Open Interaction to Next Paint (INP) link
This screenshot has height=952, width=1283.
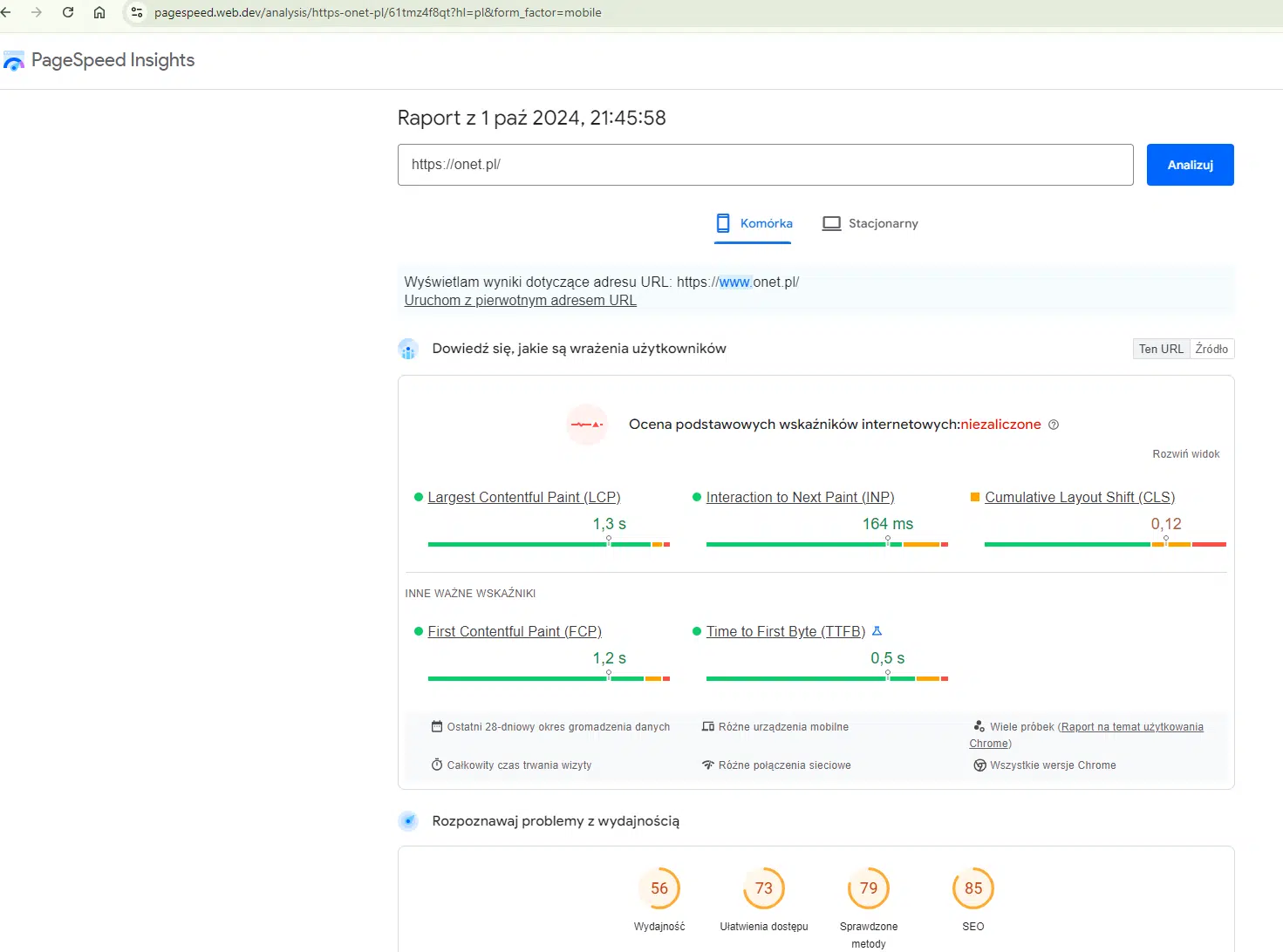point(801,497)
